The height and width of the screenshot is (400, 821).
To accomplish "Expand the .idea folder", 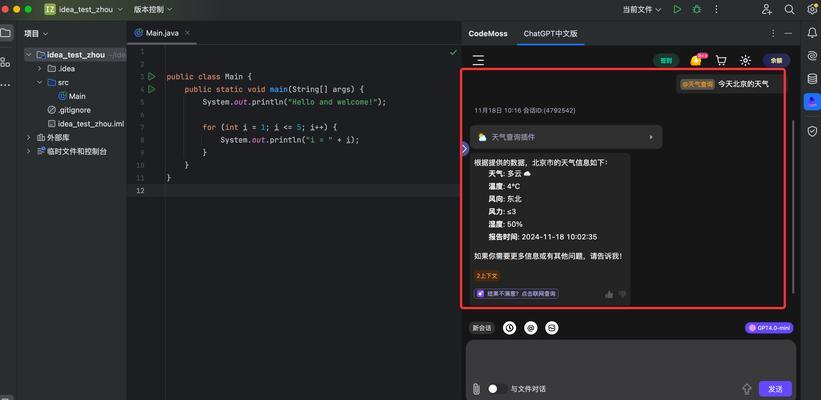I will tap(39, 69).
